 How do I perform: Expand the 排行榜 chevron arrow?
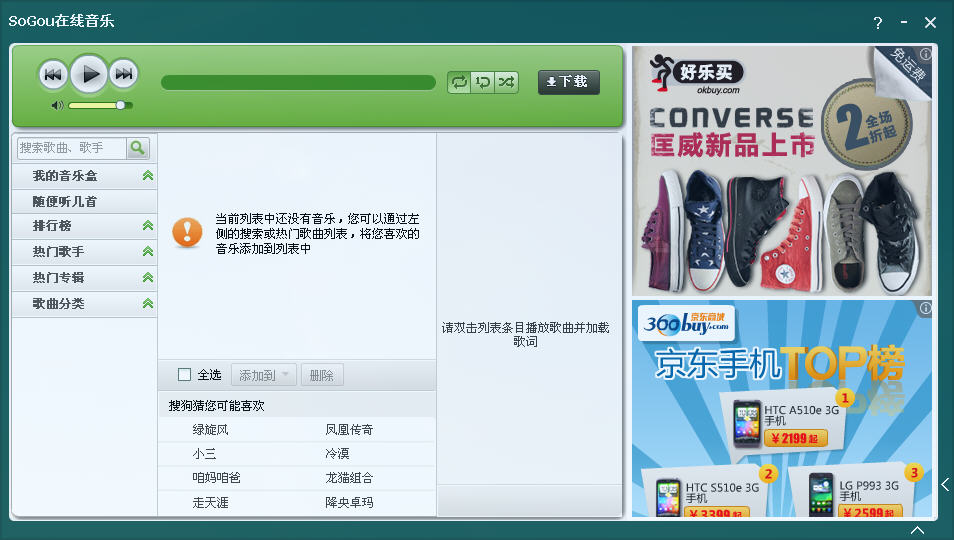(x=147, y=226)
